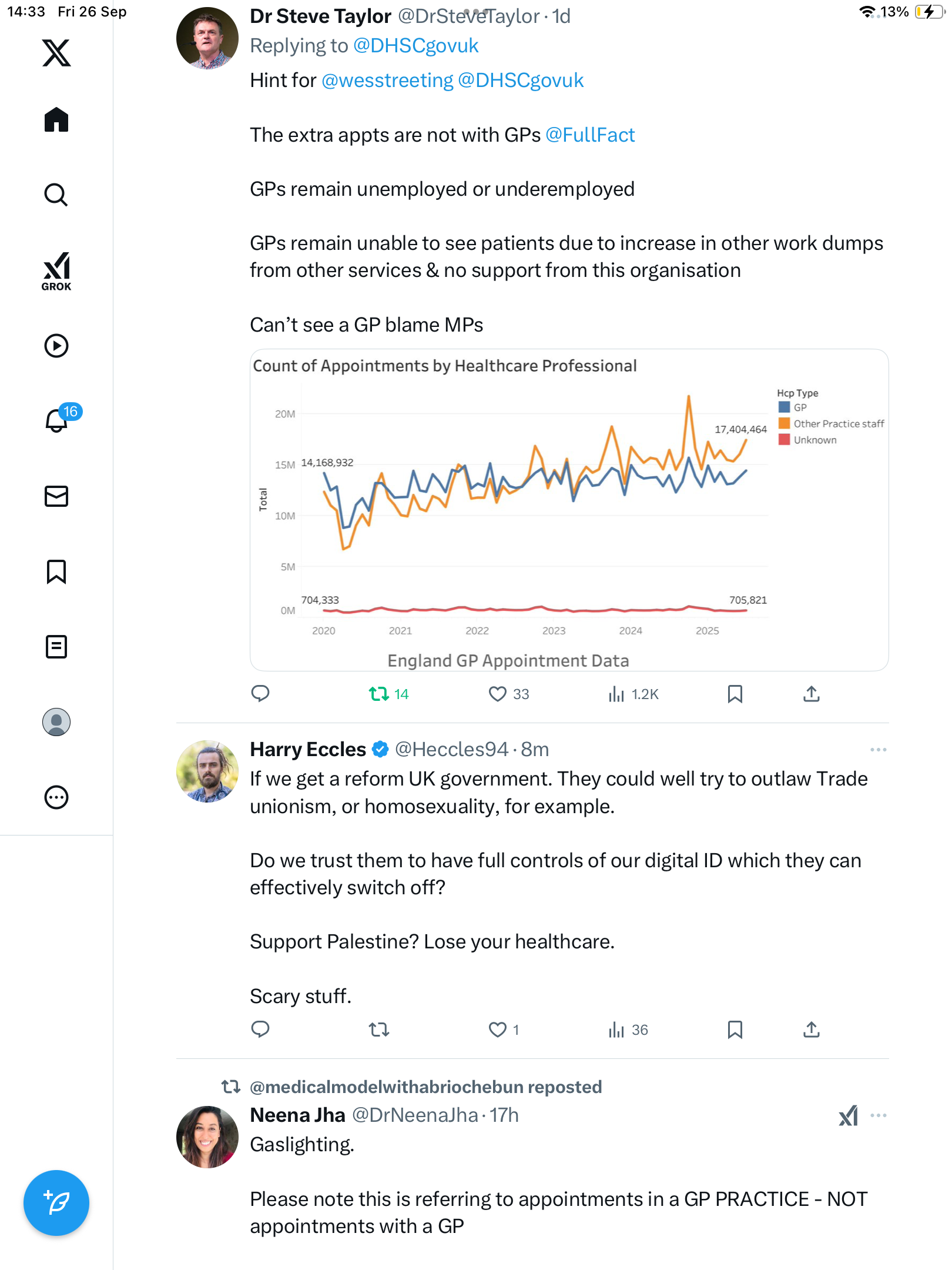Undo repost on Dr Steve Taylor's post

click(x=379, y=694)
